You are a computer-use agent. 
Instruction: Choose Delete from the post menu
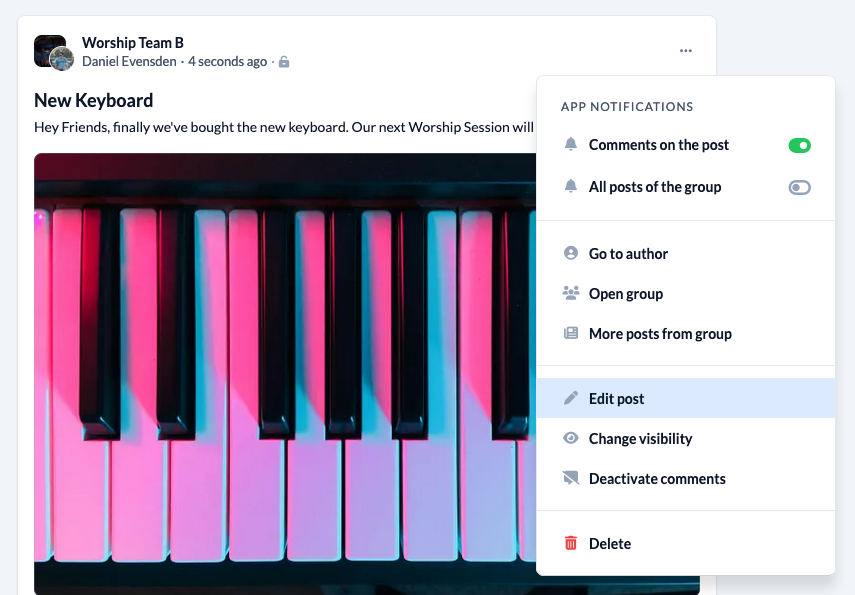[x=685, y=543]
